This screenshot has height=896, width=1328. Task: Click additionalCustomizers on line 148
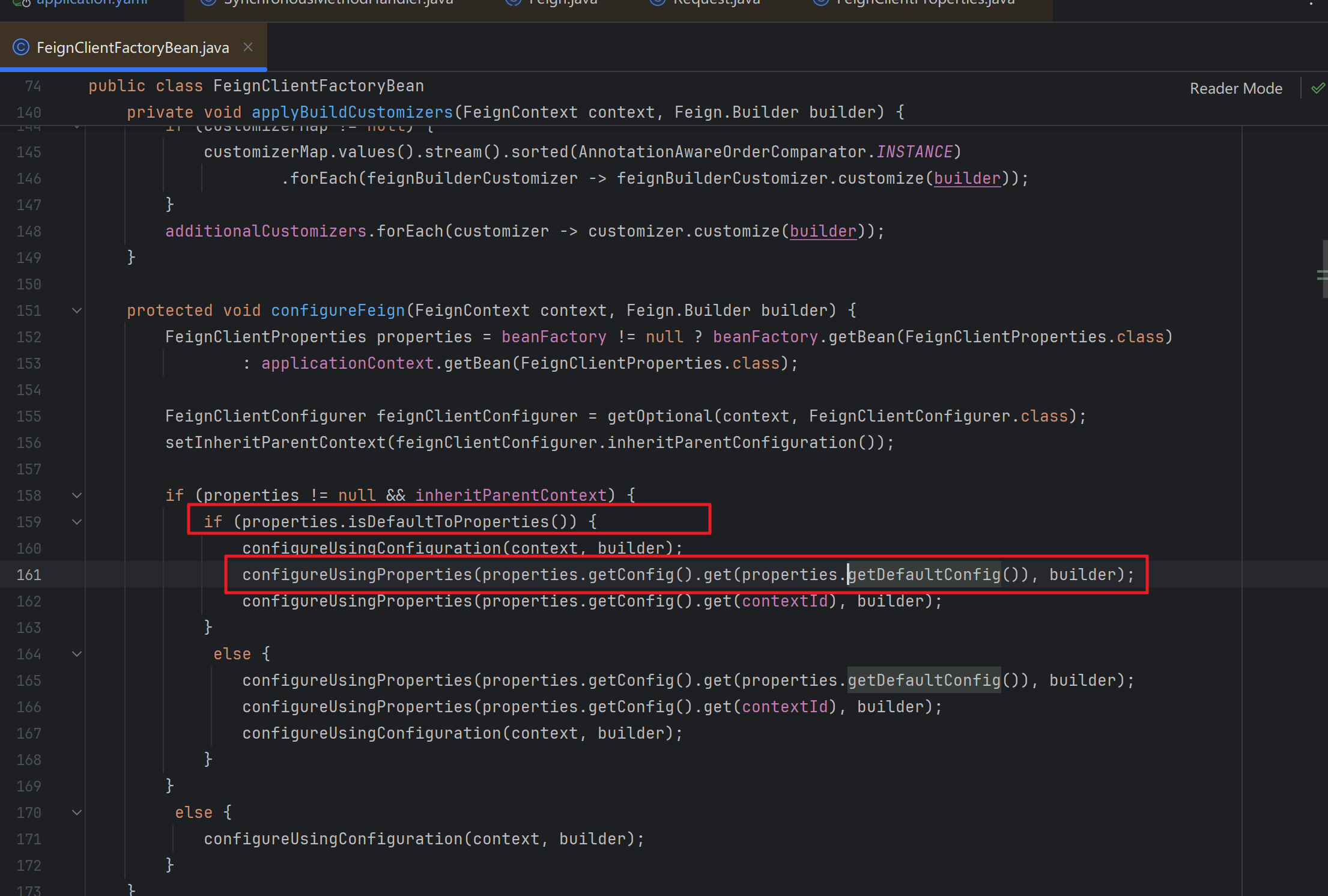[266, 231]
